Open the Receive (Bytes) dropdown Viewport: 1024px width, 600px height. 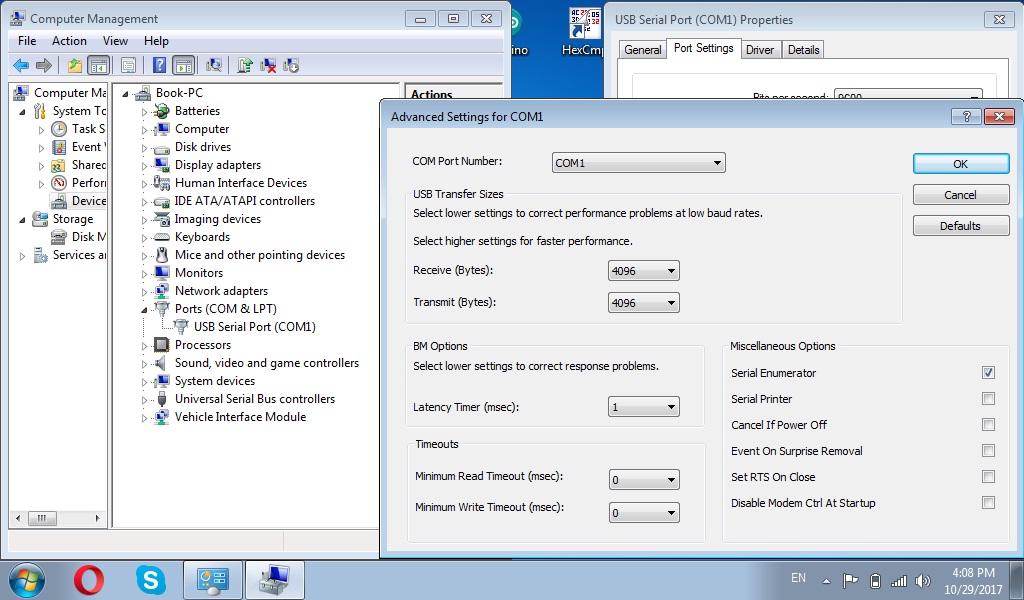click(x=644, y=270)
